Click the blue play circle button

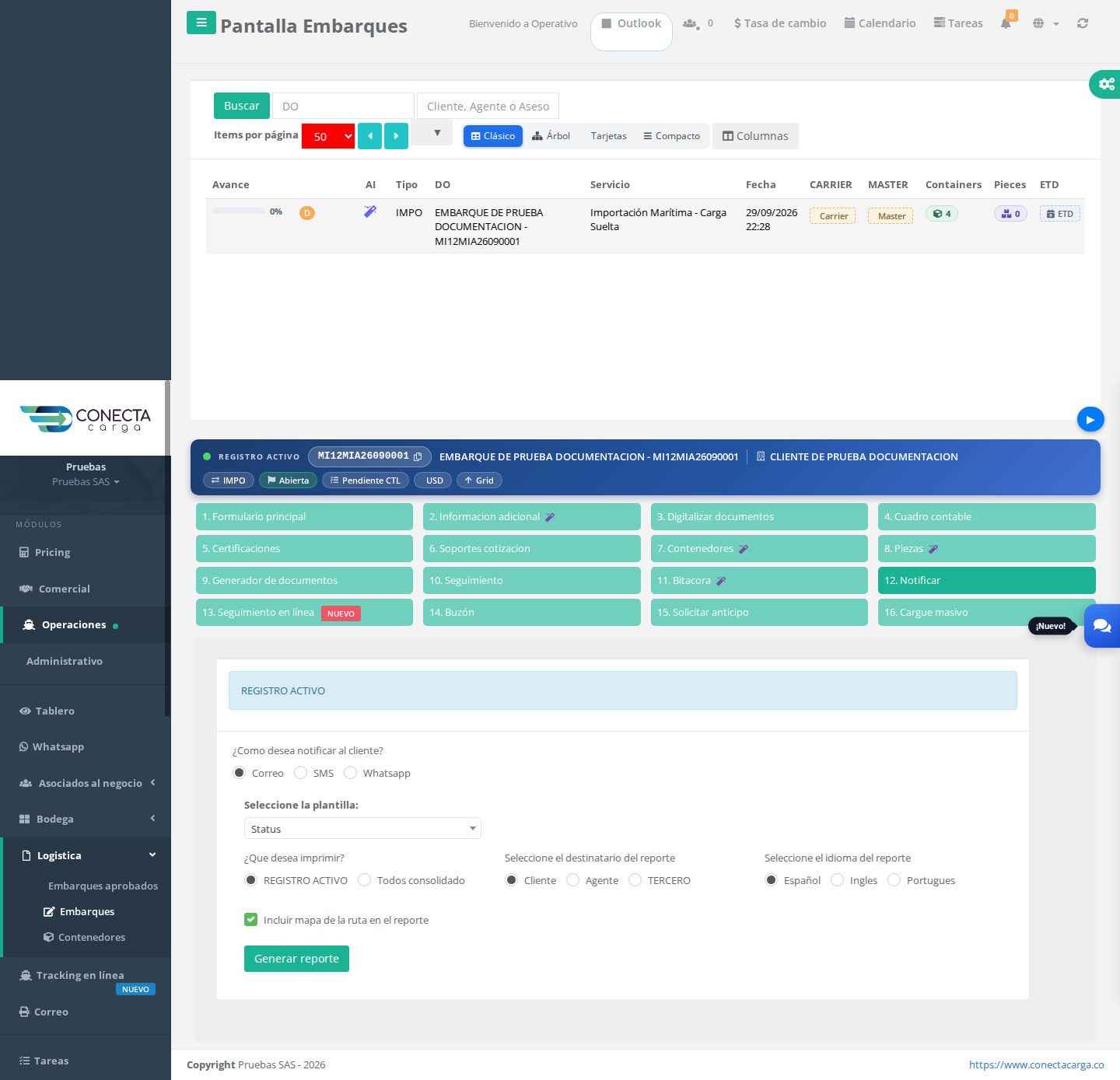pos(1090,419)
